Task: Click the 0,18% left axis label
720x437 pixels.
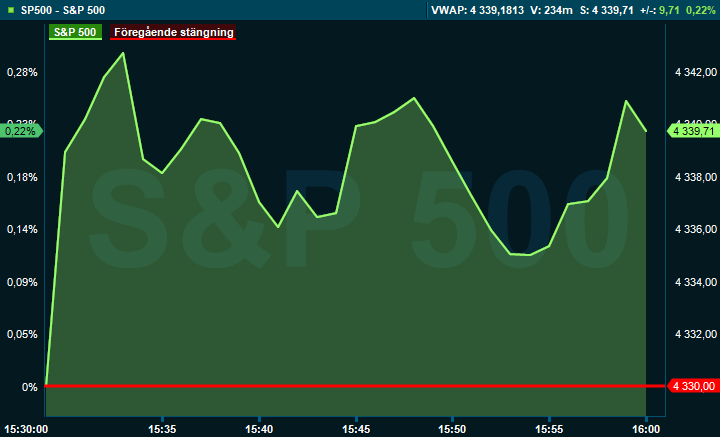Action: pos(22,177)
